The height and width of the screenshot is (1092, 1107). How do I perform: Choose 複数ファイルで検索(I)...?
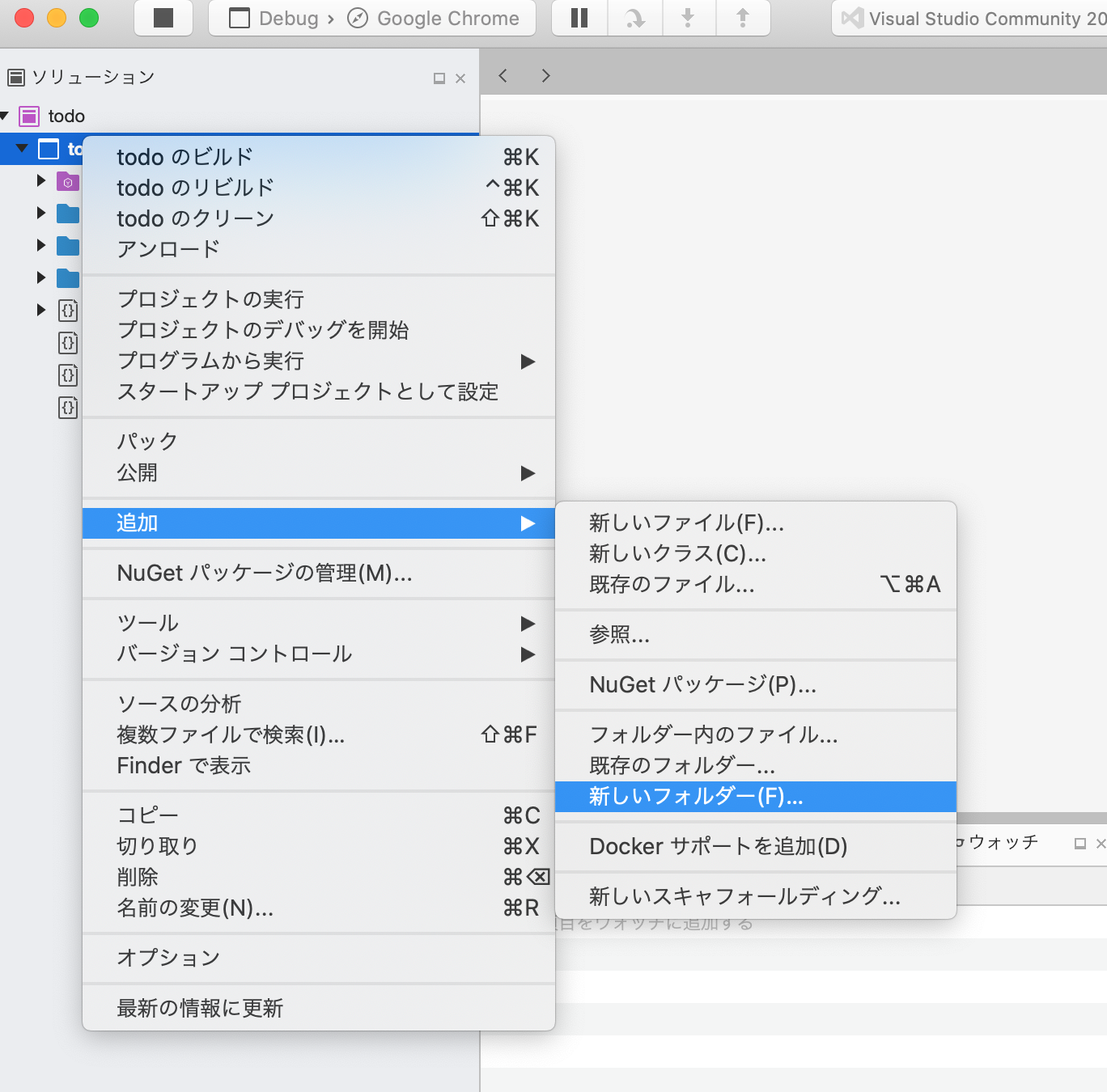pyautogui.click(x=319, y=734)
